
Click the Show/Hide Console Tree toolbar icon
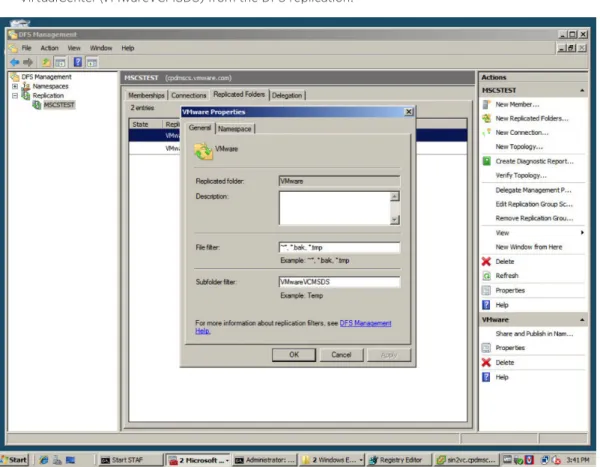(x=60, y=62)
